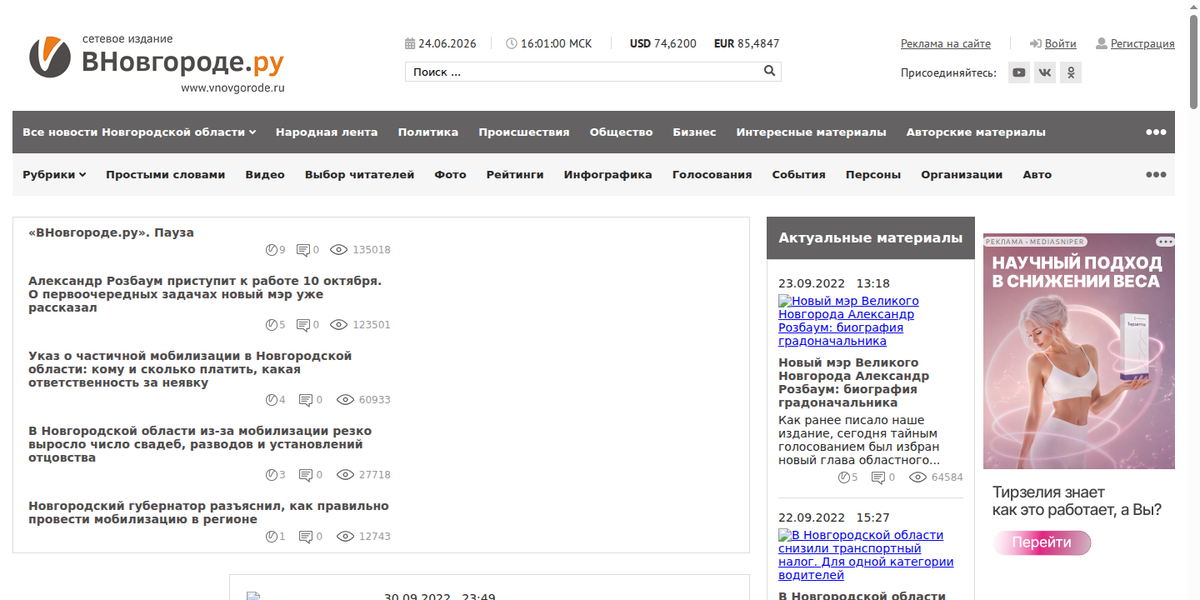The height and width of the screenshot is (600, 1200).
Task: Open the VK social icon
Action: 1045,72
